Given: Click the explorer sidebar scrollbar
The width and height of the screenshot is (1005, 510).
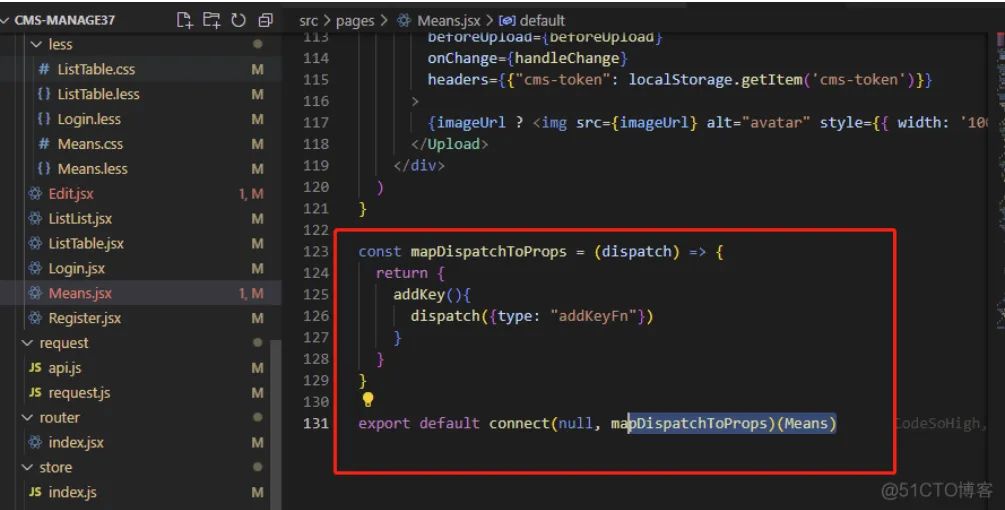Looking at the screenshot, I should (x=276, y=423).
